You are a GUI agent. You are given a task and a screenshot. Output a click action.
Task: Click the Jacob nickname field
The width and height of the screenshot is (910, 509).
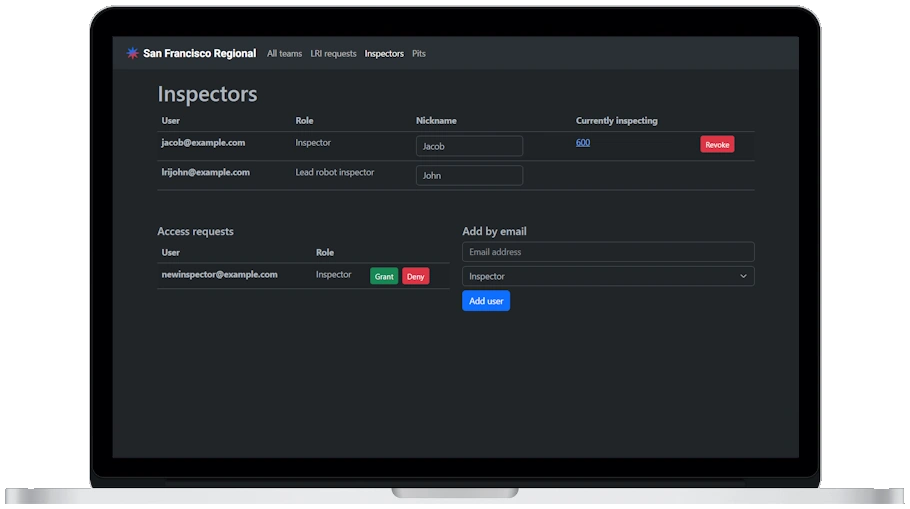click(469, 146)
